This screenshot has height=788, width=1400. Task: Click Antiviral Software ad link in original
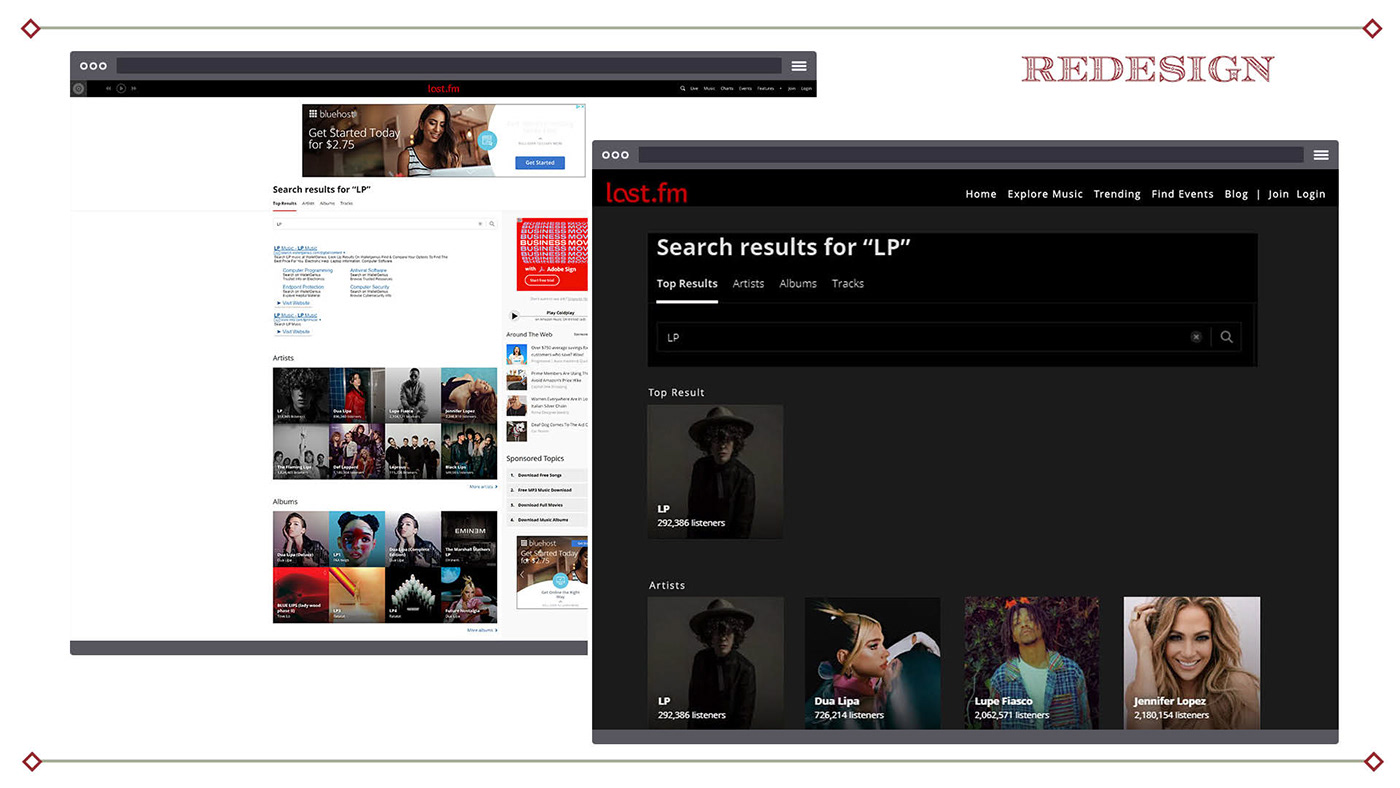pyautogui.click(x=368, y=270)
